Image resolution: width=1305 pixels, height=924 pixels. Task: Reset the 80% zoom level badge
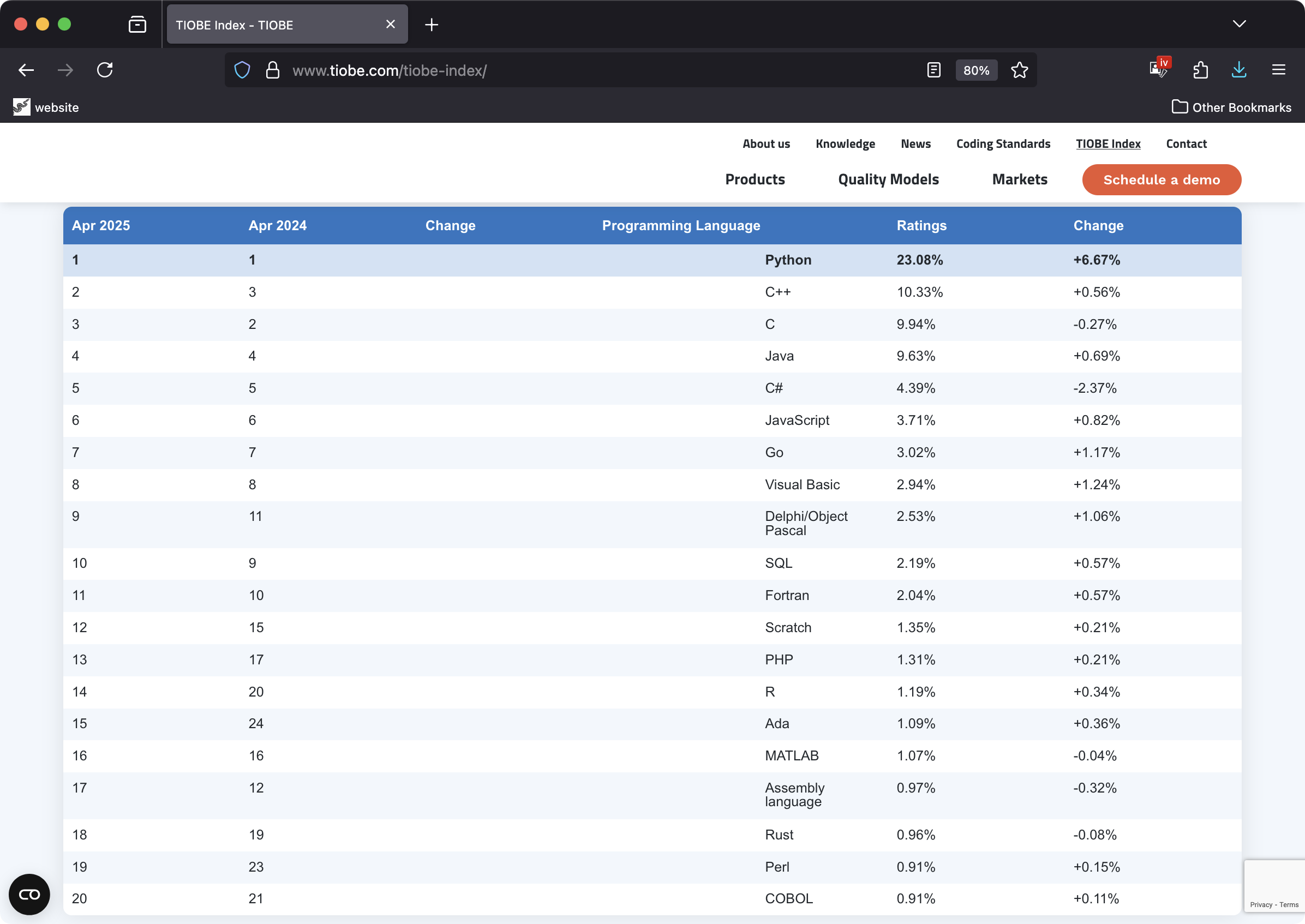click(976, 70)
